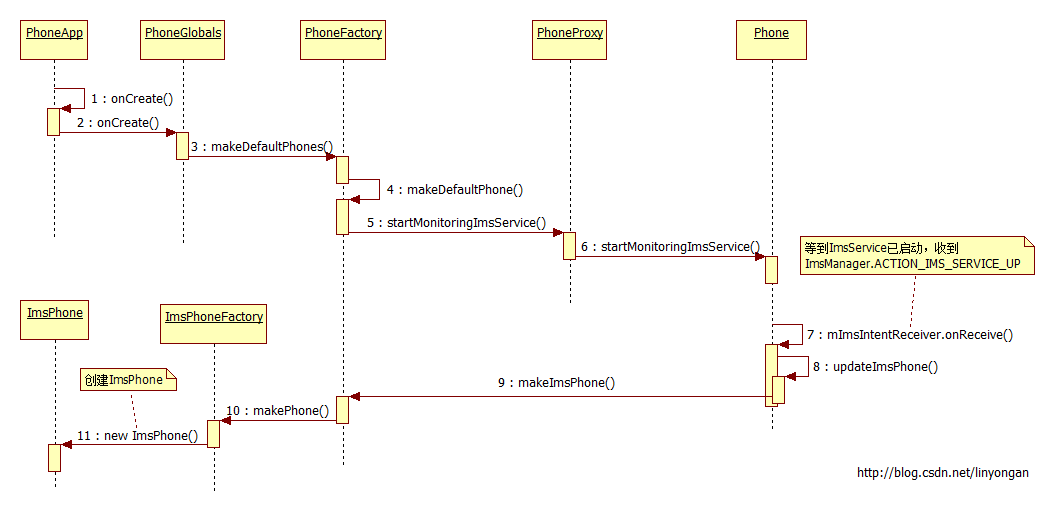This screenshot has width=1055, height=512.
Task: Select the '创建ImsPhone' note
Action: (129, 379)
